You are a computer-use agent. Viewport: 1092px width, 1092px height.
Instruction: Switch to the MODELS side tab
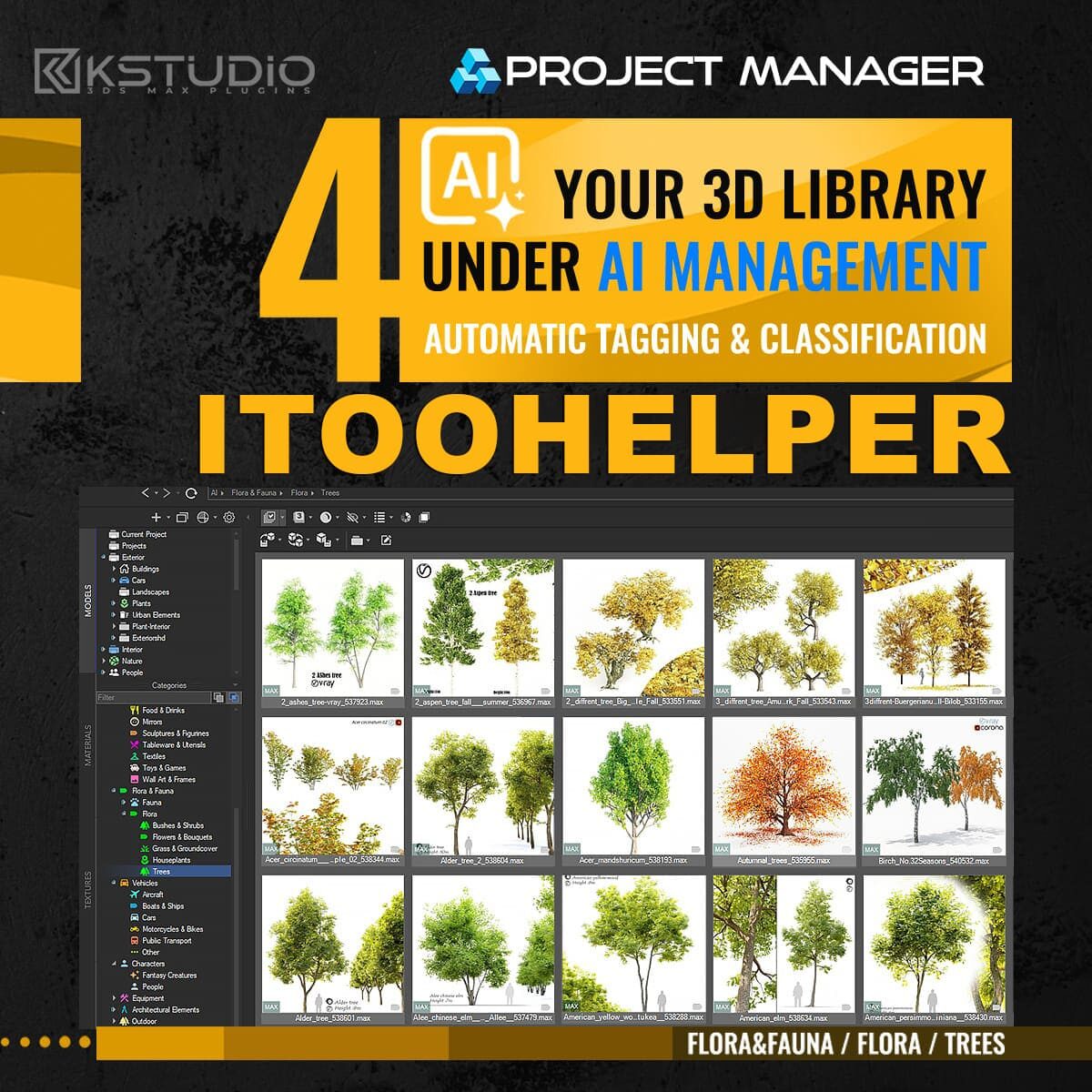(88, 602)
